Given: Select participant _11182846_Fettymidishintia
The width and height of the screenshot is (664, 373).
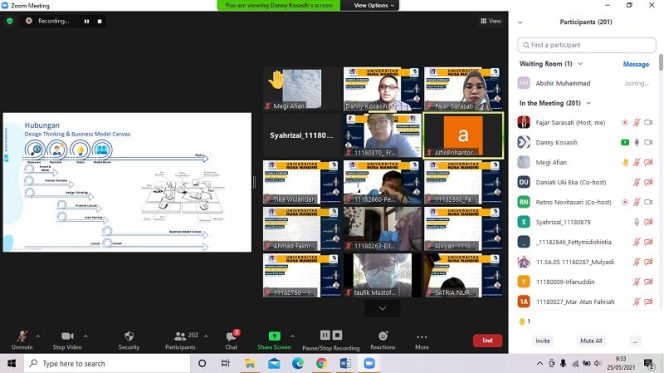Looking at the screenshot, I should pyautogui.click(x=587, y=242).
